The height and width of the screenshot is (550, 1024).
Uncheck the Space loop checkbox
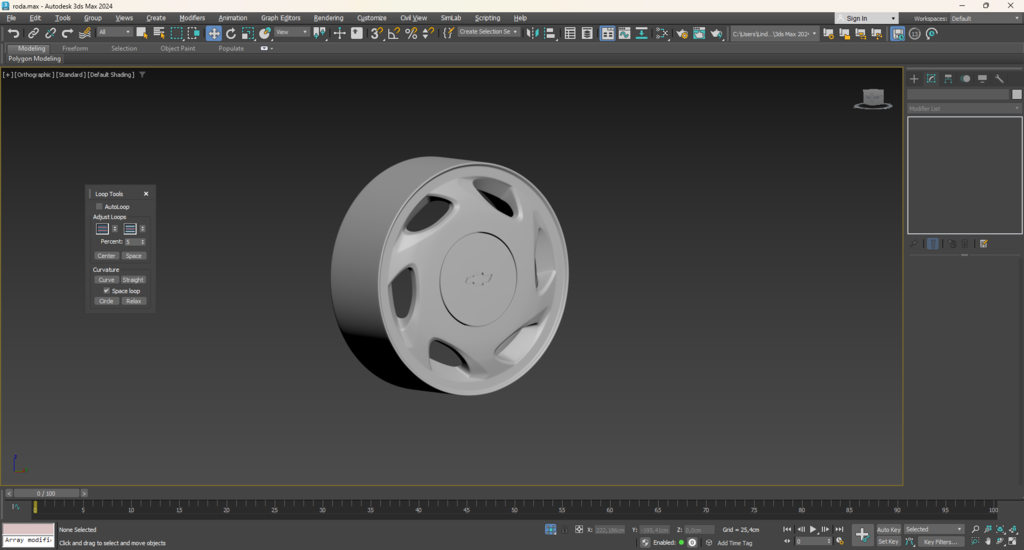pos(106,291)
